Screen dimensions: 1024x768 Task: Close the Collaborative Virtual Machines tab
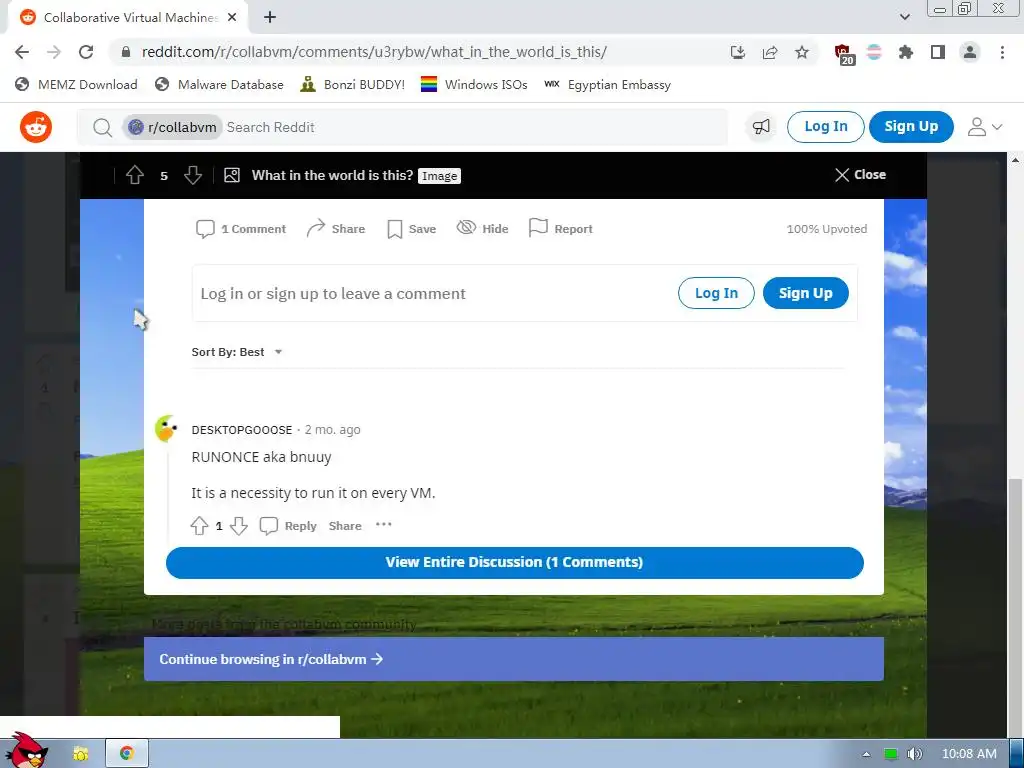[x=232, y=18]
